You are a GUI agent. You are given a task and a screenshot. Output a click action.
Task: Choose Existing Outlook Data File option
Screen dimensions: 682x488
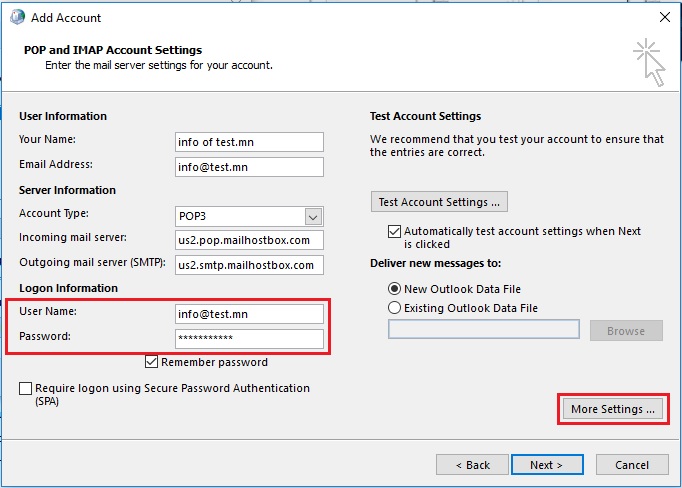394,308
